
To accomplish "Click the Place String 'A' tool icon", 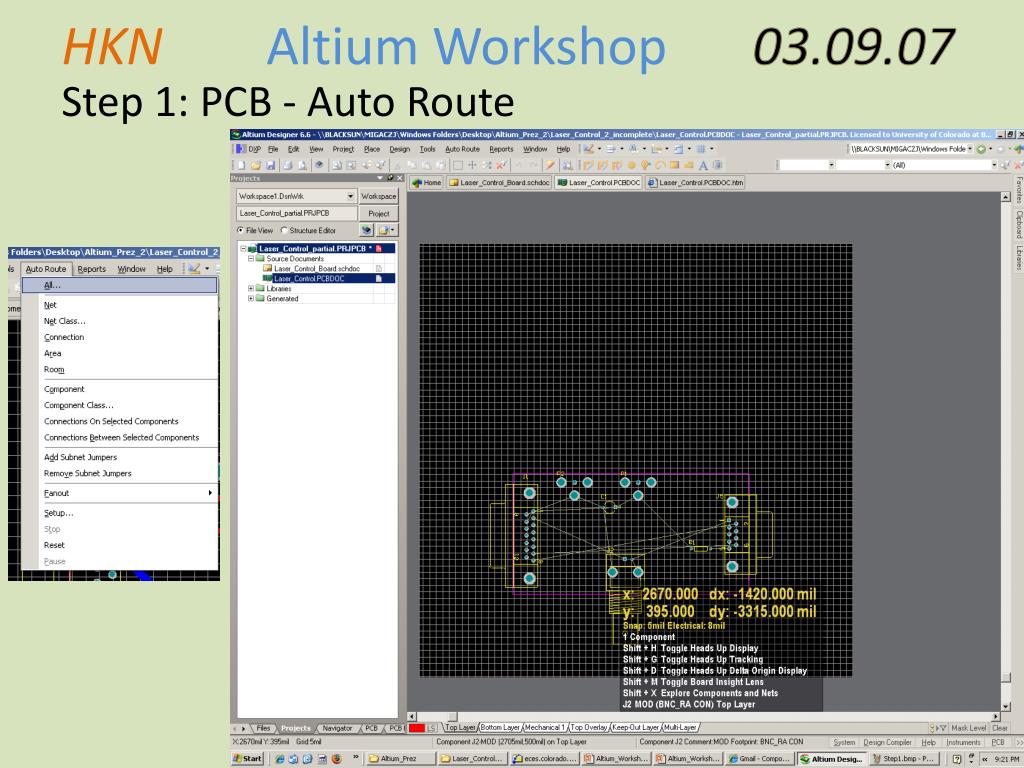I will pyautogui.click(x=703, y=166).
